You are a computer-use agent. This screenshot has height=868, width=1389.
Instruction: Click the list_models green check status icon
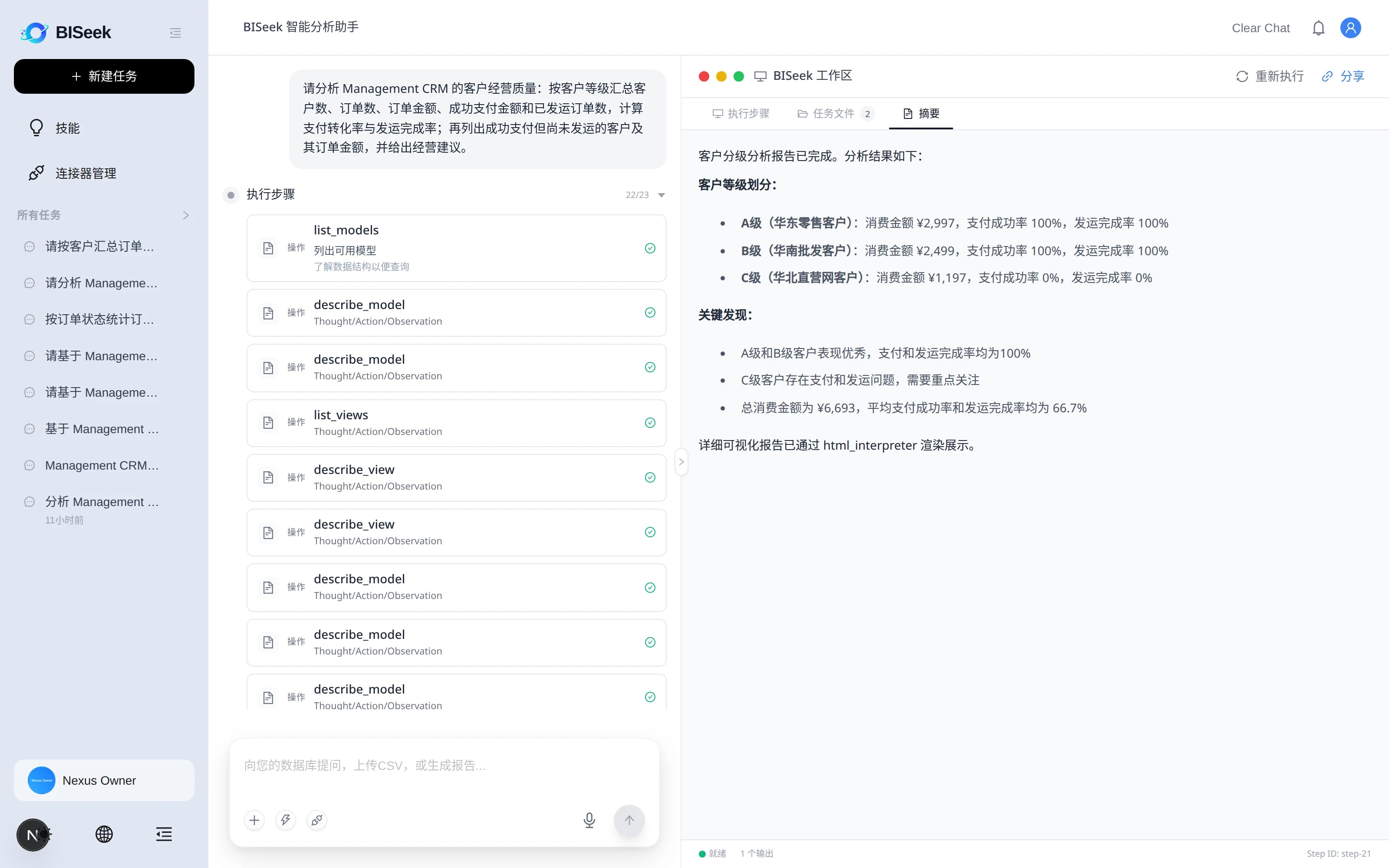pos(650,248)
